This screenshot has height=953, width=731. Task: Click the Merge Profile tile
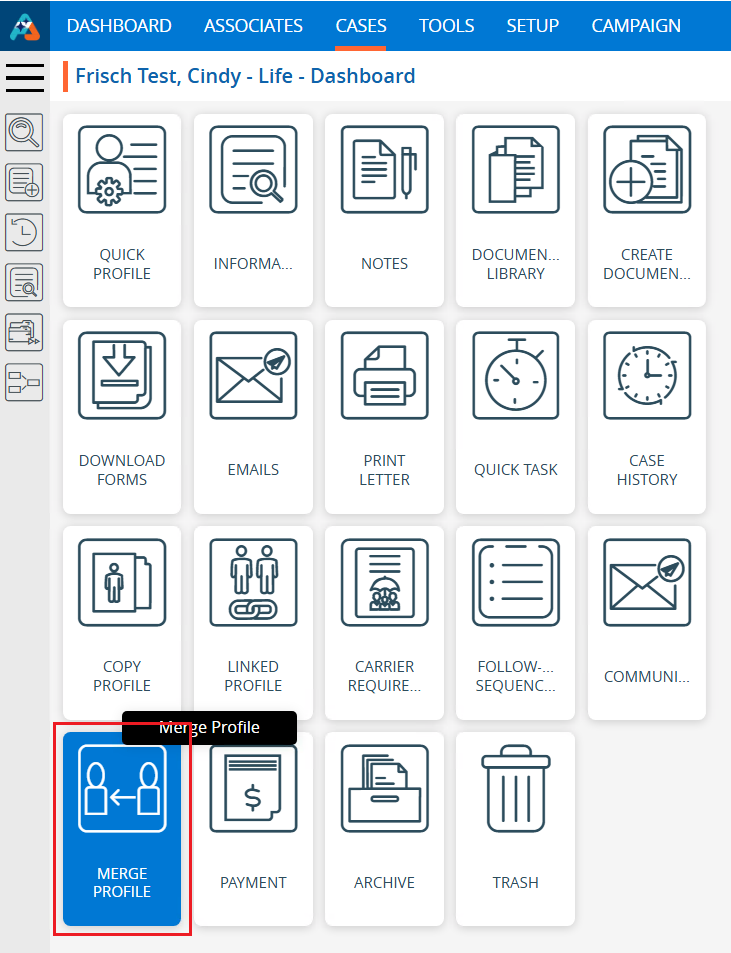[122, 829]
